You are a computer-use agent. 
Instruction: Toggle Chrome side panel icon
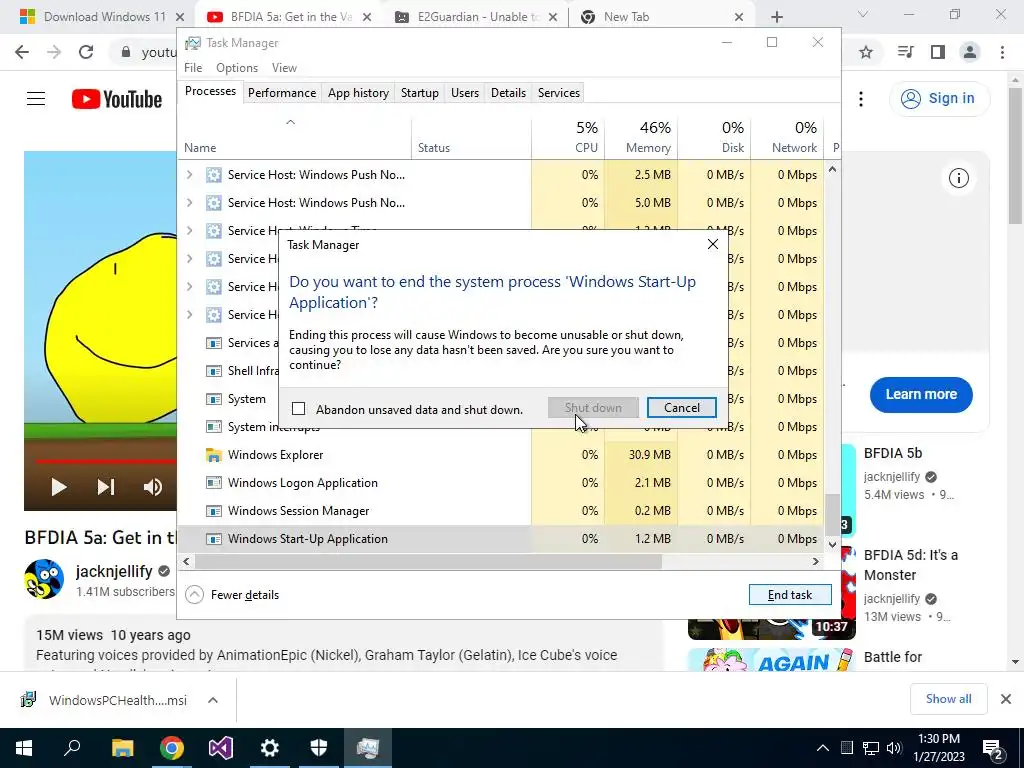pyautogui.click(x=938, y=52)
